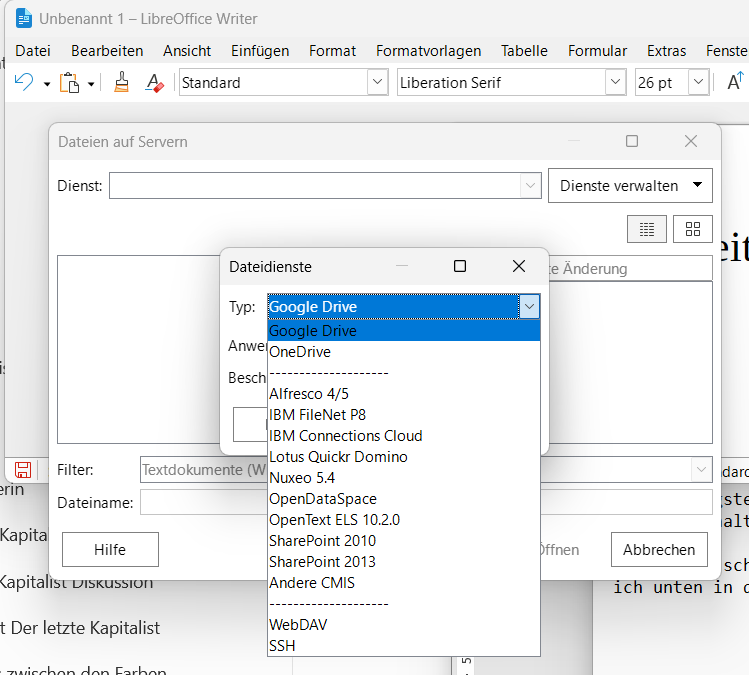This screenshot has height=675, width=749.
Task: Collapse the Typ dropdown via its arrow
Action: [529, 306]
